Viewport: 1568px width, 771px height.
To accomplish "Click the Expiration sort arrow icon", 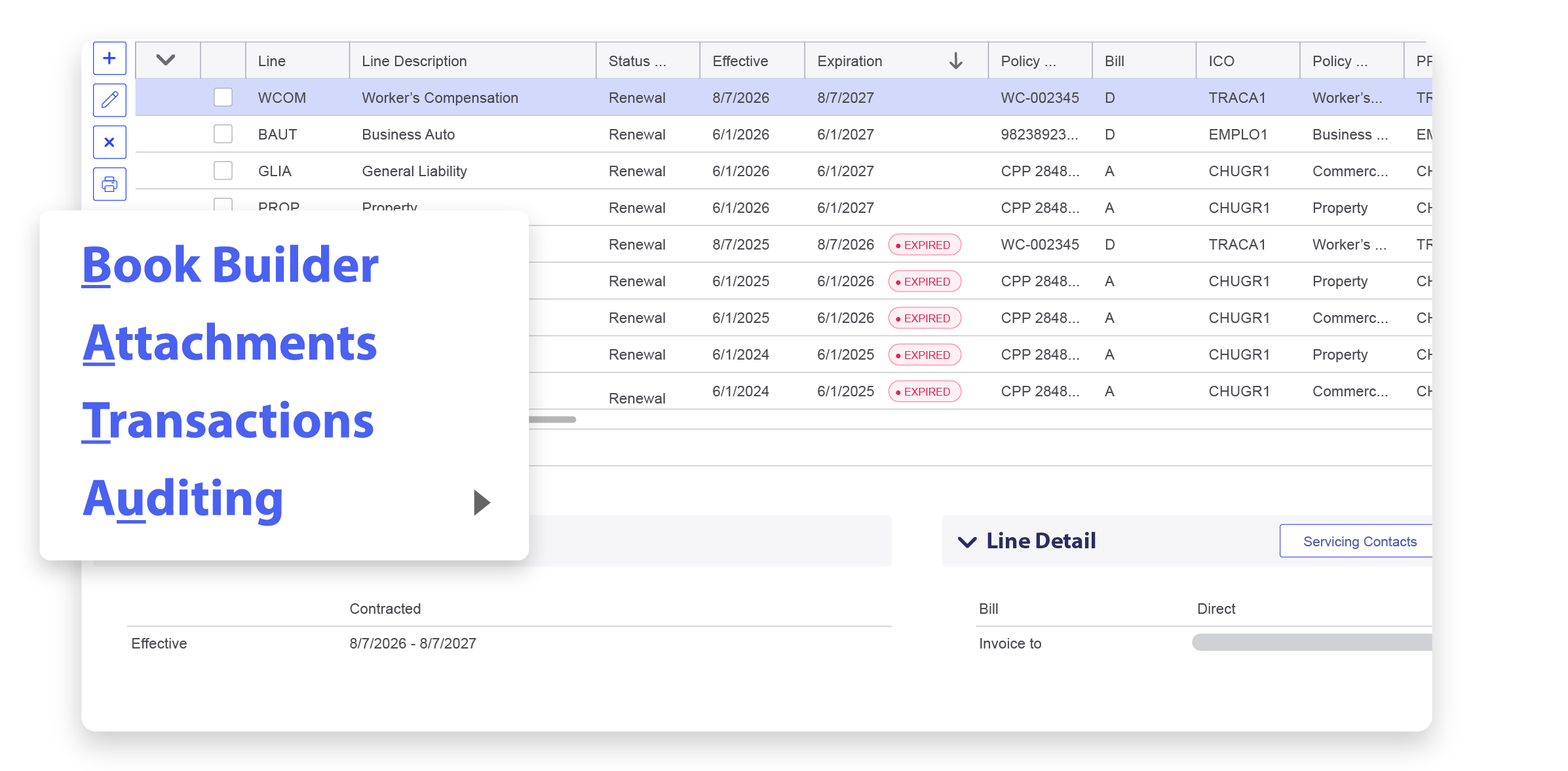I will click(x=956, y=61).
